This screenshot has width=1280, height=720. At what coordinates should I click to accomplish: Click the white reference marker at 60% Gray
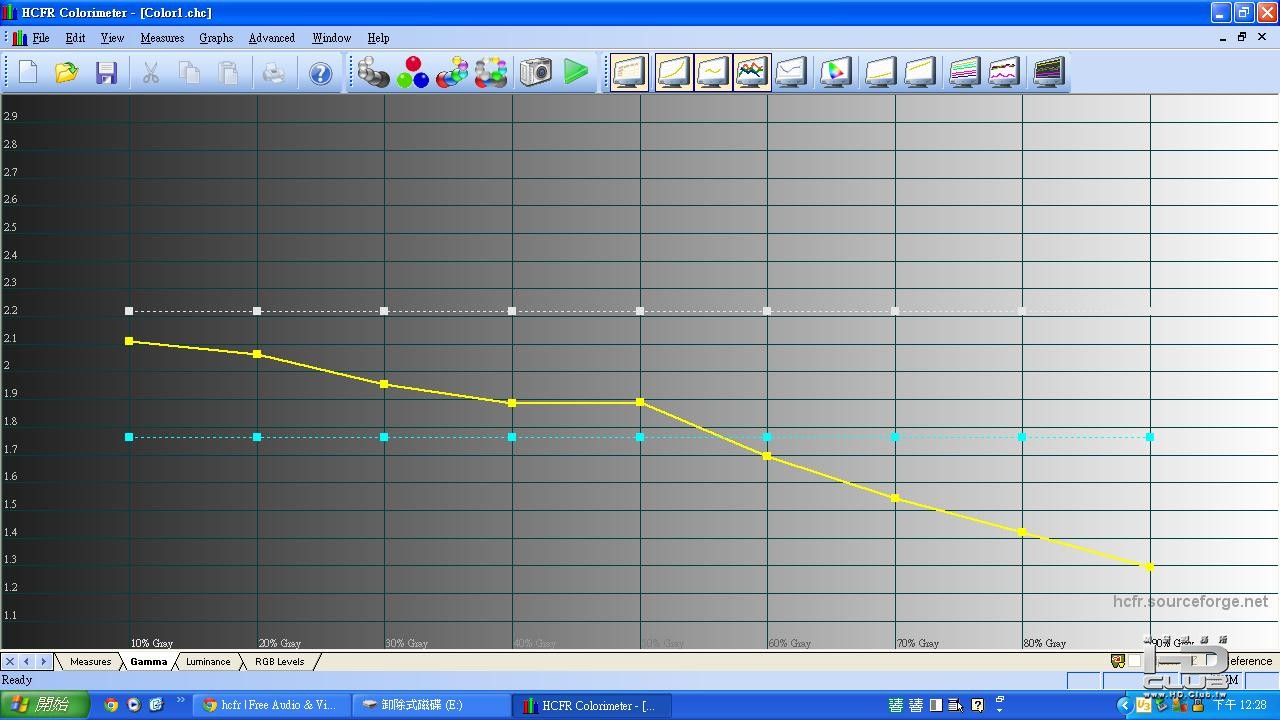[x=767, y=311]
